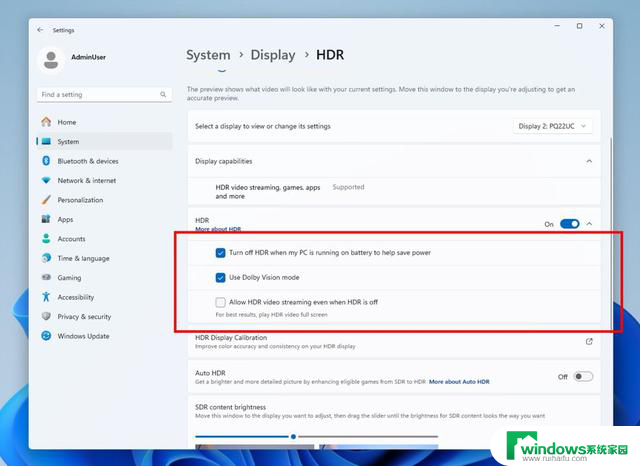Click the Apps icon in sidebar
640x466 pixels.
click(x=46, y=219)
